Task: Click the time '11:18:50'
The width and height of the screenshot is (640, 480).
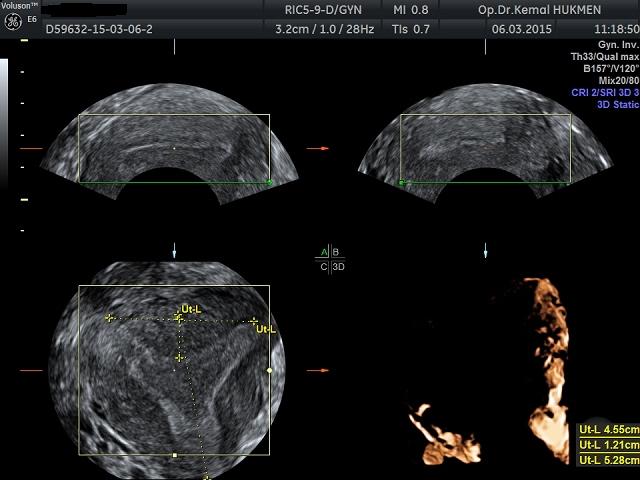Action: coord(617,29)
